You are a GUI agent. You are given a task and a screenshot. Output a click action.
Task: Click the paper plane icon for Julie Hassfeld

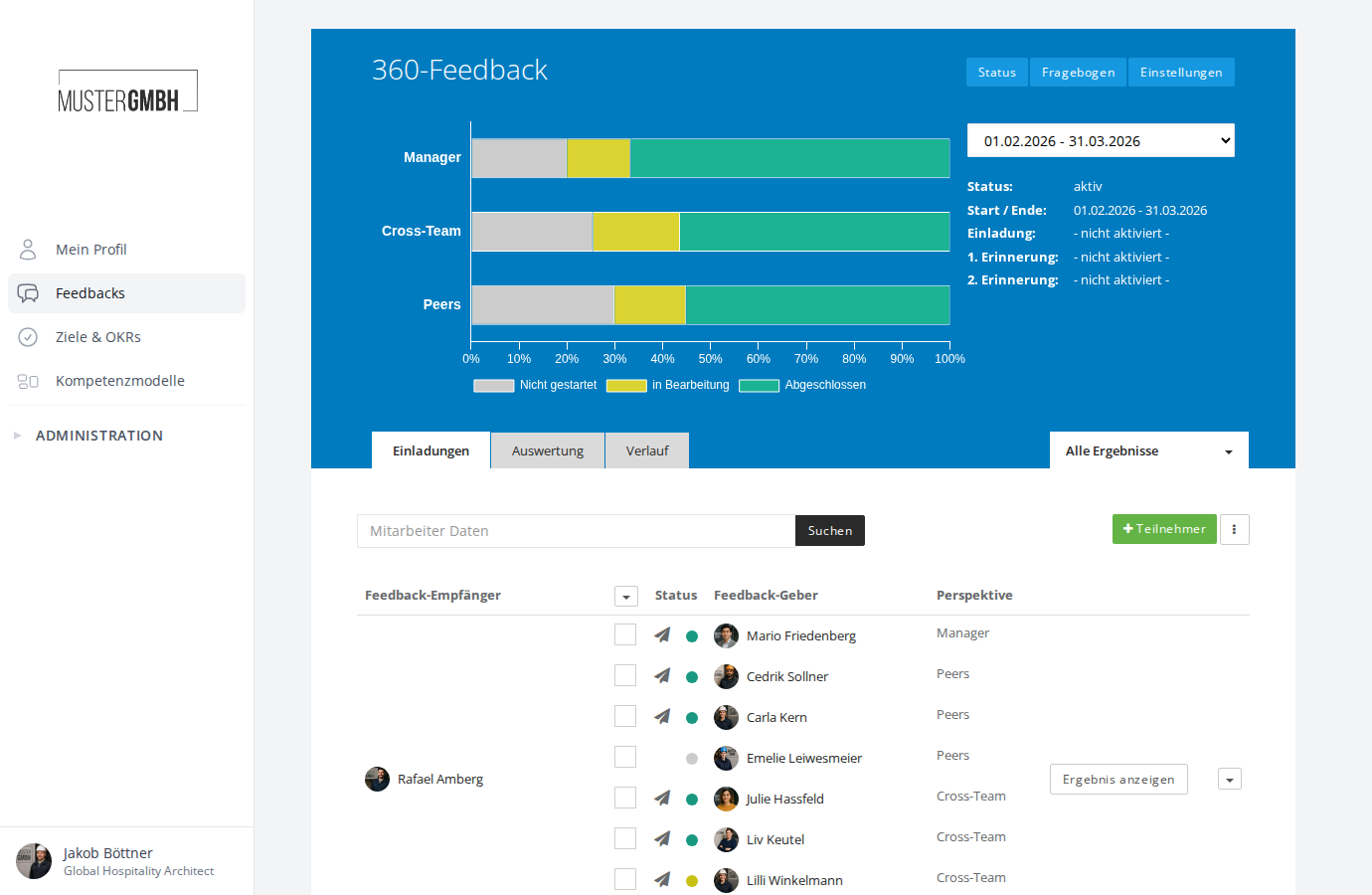pos(662,798)
